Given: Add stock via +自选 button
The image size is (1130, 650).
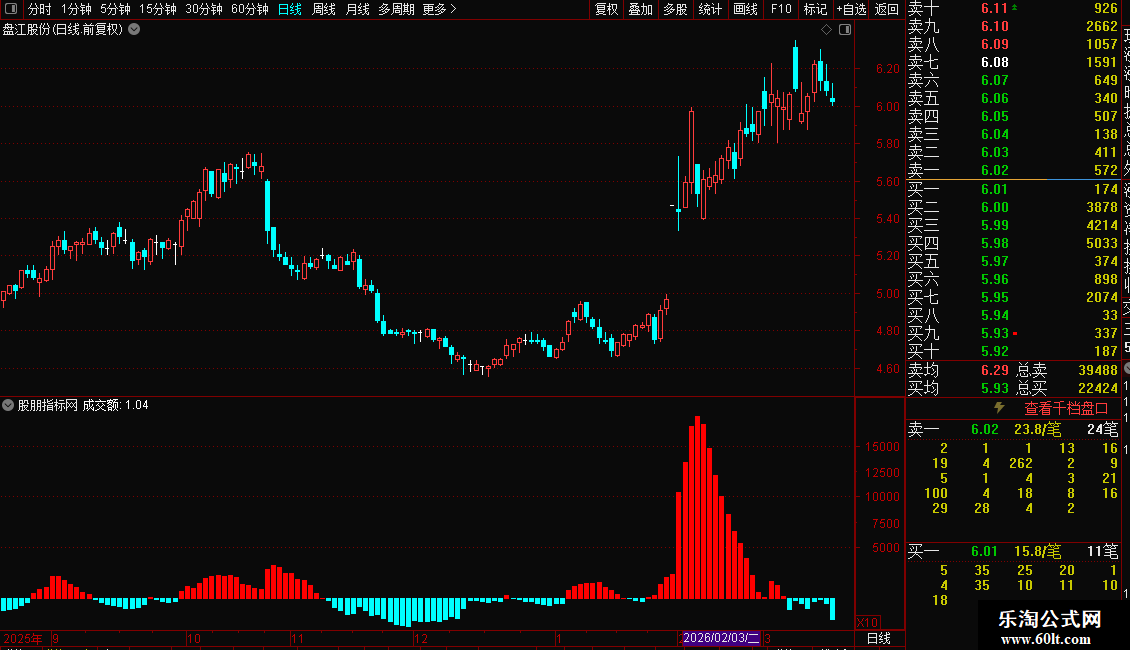Looking at the screenshot, I should [x=851, y=9].
